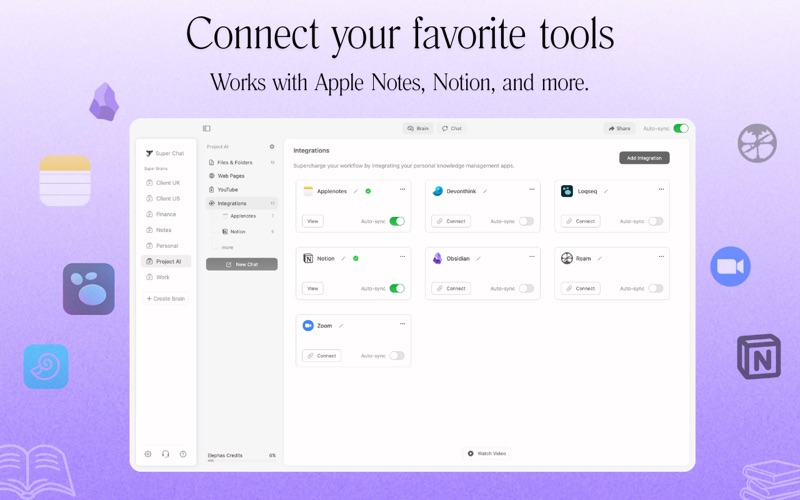
Task: Enable Auto-sync on Zoom card
Action: click(397, 356)
